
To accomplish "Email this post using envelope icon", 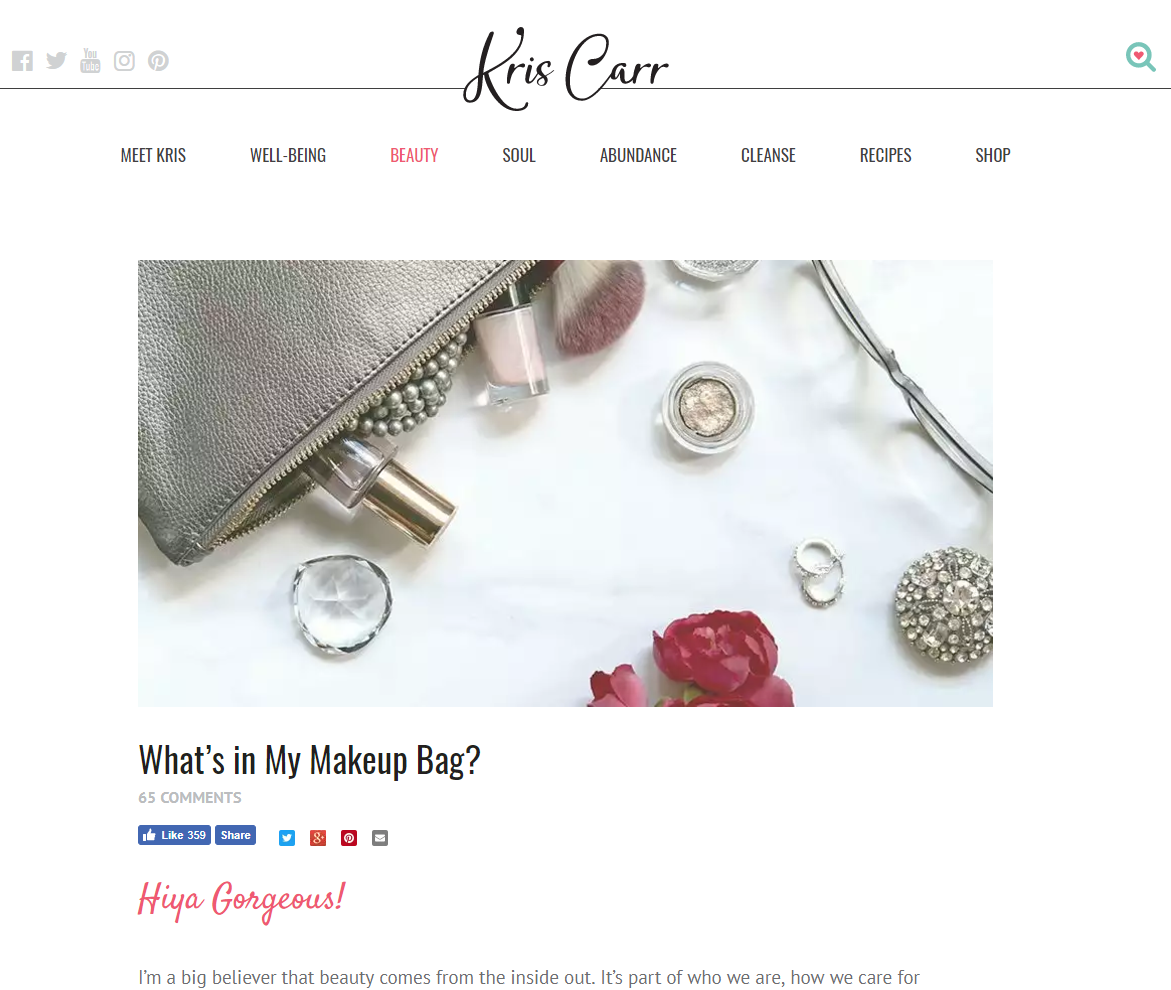I will click(380, 838).
